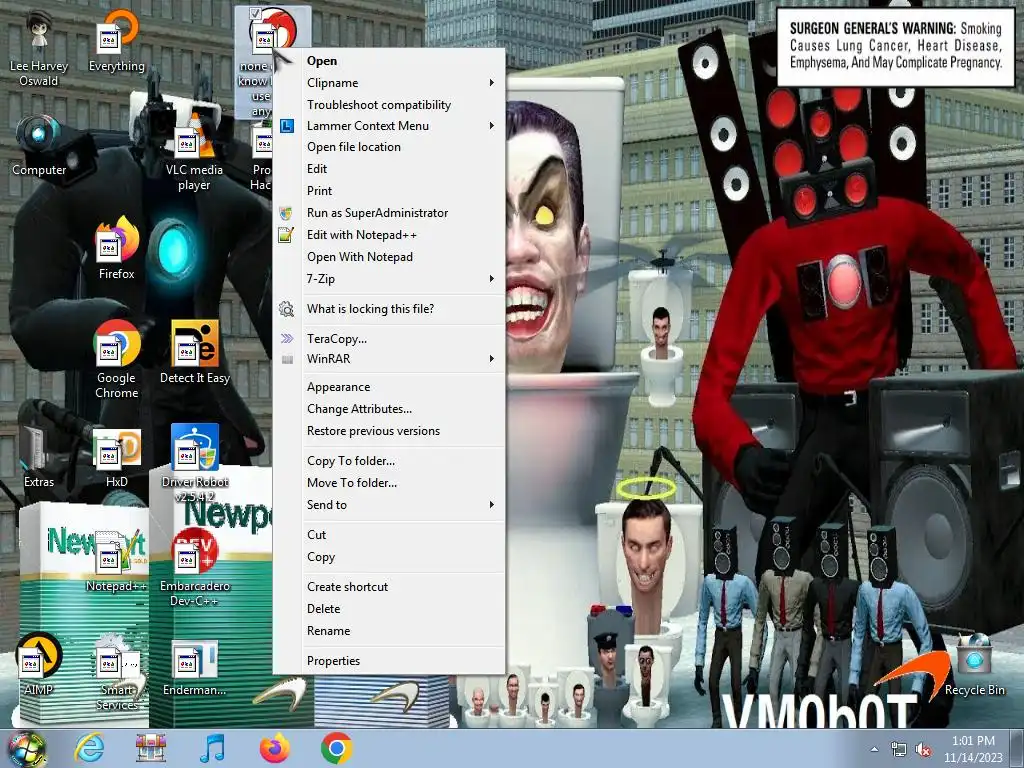This screenshot has width=1024, height=768.
Task: Select the Embarcadero Dev-C++ shortcut
Action: pyautogui.click(x=195, y=568)
